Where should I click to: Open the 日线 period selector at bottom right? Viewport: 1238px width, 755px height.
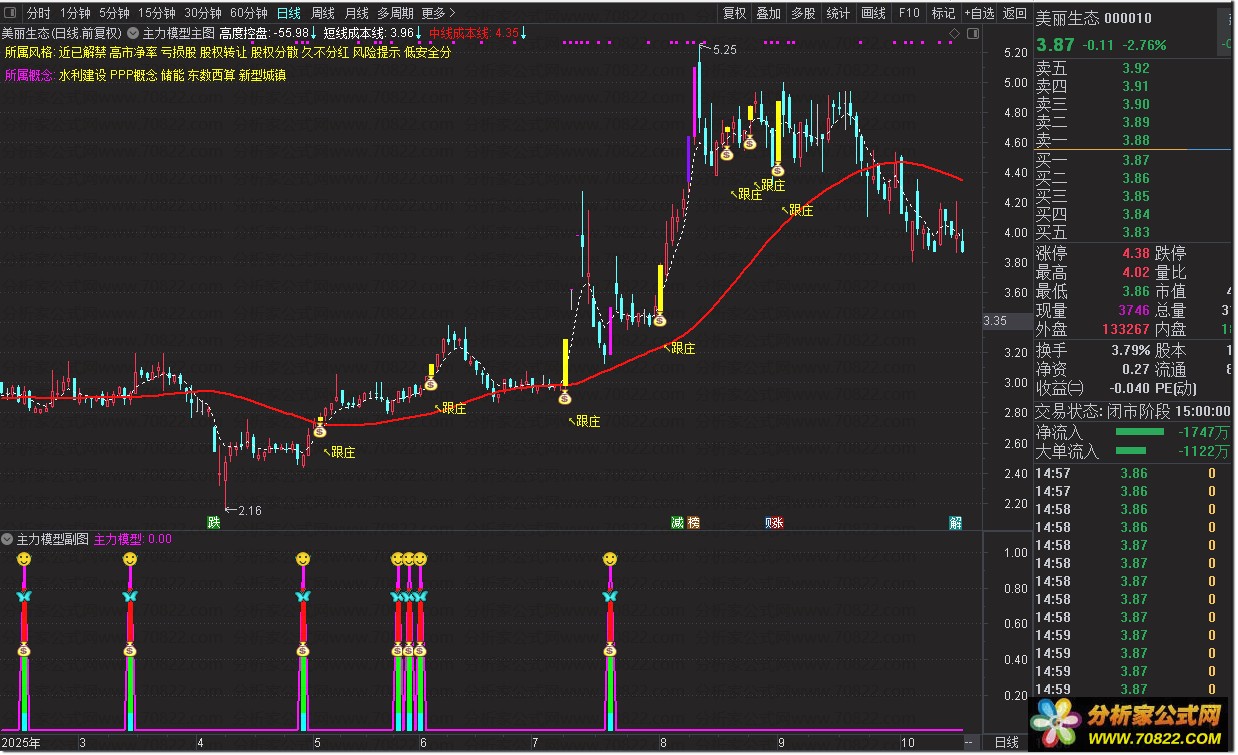pyautogui.click(x=1007, y=742)
